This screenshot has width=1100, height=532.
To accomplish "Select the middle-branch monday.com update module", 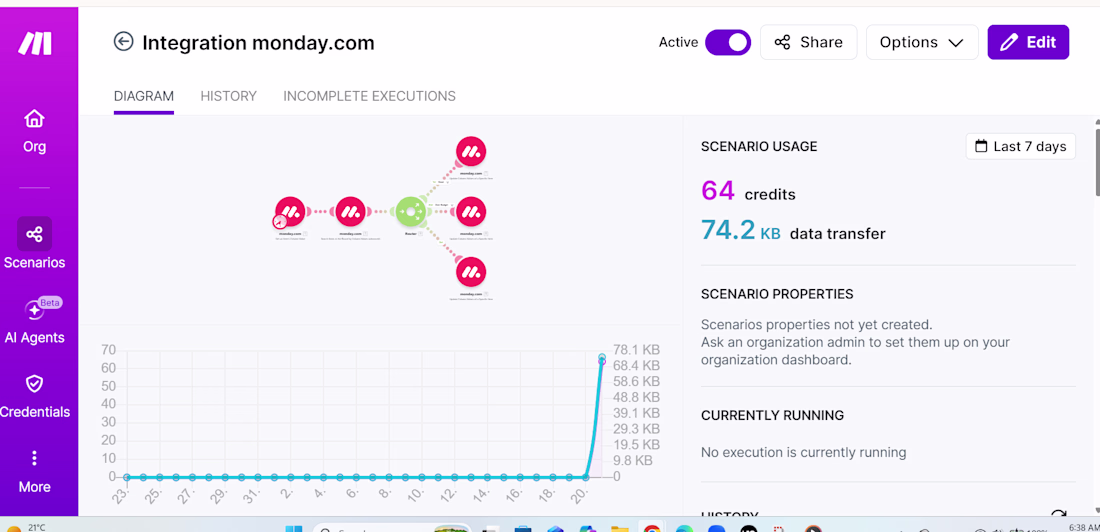I will click(x=471, y=211).
